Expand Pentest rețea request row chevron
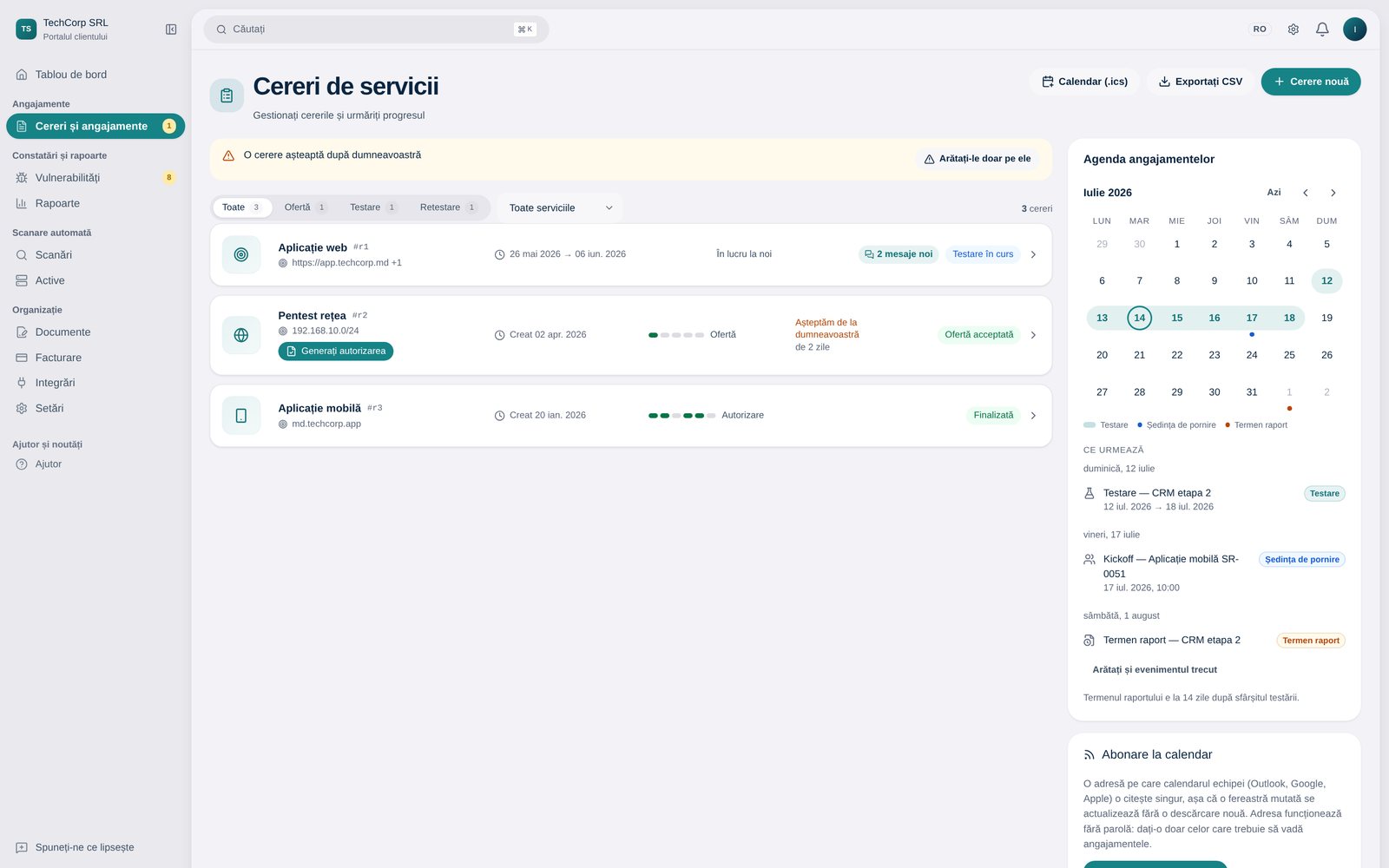 [1033, 335]
